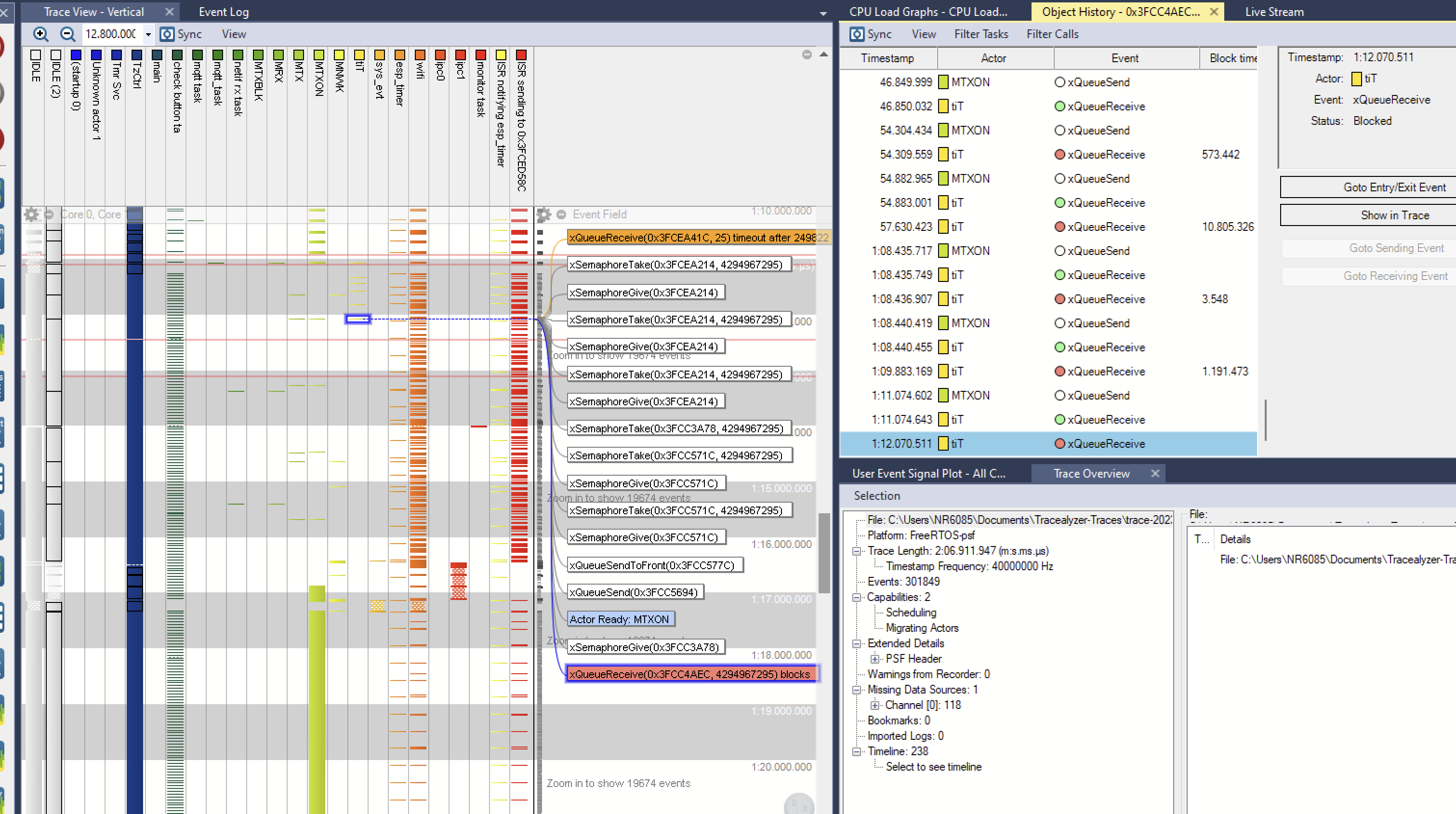
Task: Toggle the IDLE actor checkbox
Action: pyautogui.click(x=36, y=55)
